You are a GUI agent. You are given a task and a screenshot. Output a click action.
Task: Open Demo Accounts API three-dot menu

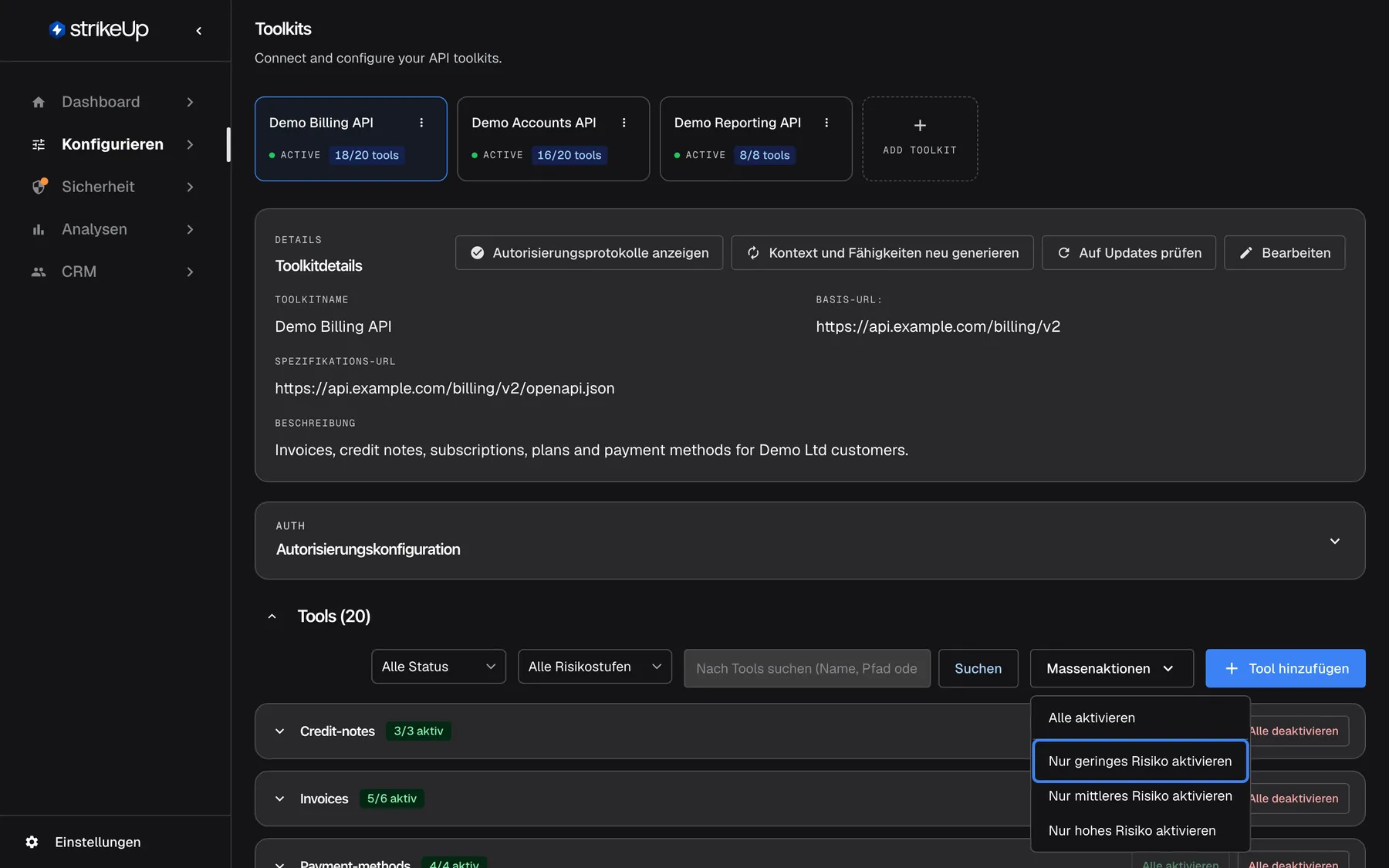click(624, 123)
